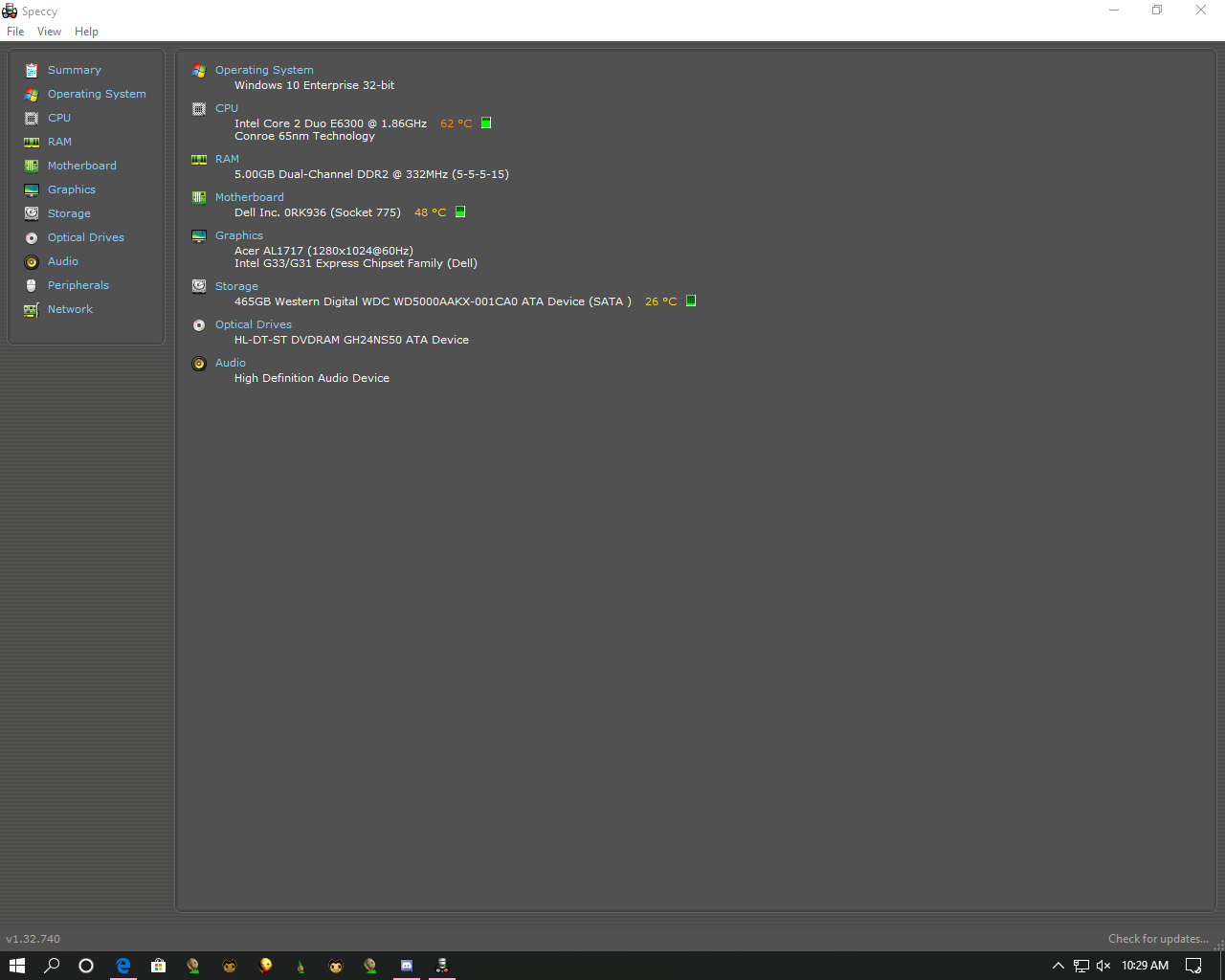Open the 10:29 AM clock
The width and height of the screenshot is (1225, 980).
tap(1145, 966)
